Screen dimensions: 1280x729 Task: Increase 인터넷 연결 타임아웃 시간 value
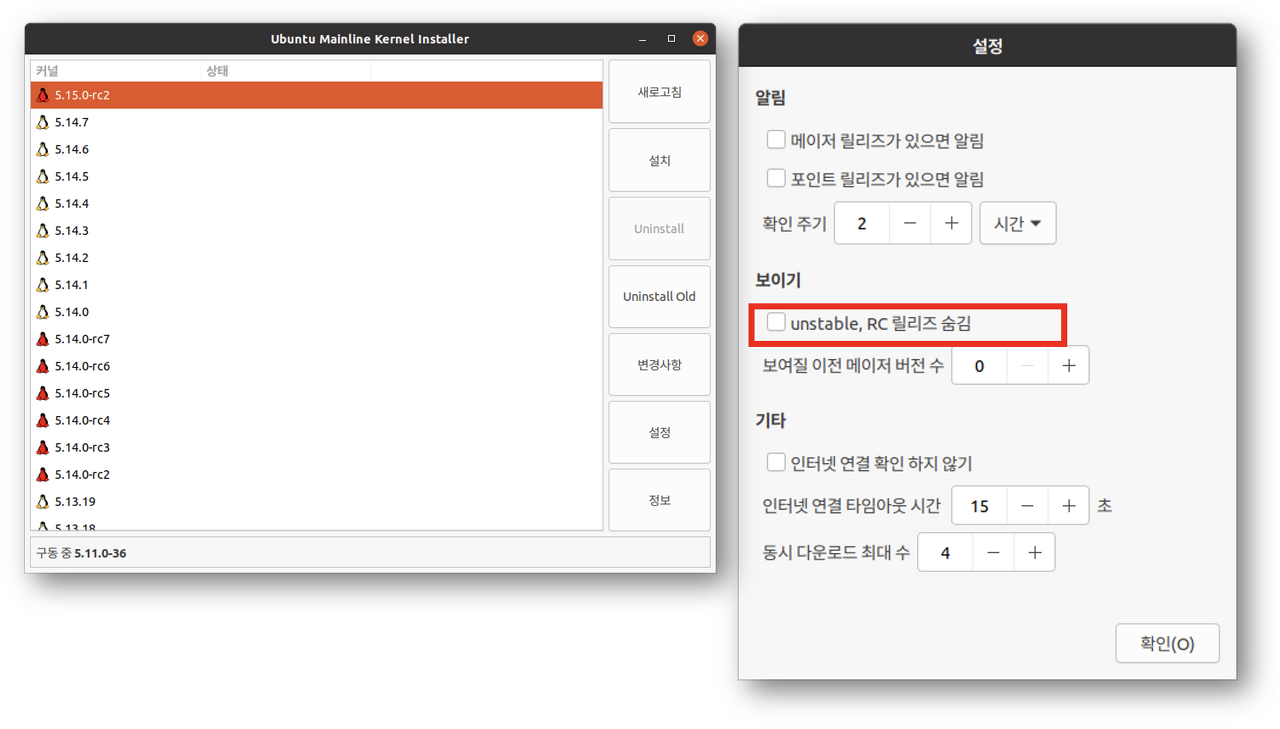click(x=1068, y=506)
